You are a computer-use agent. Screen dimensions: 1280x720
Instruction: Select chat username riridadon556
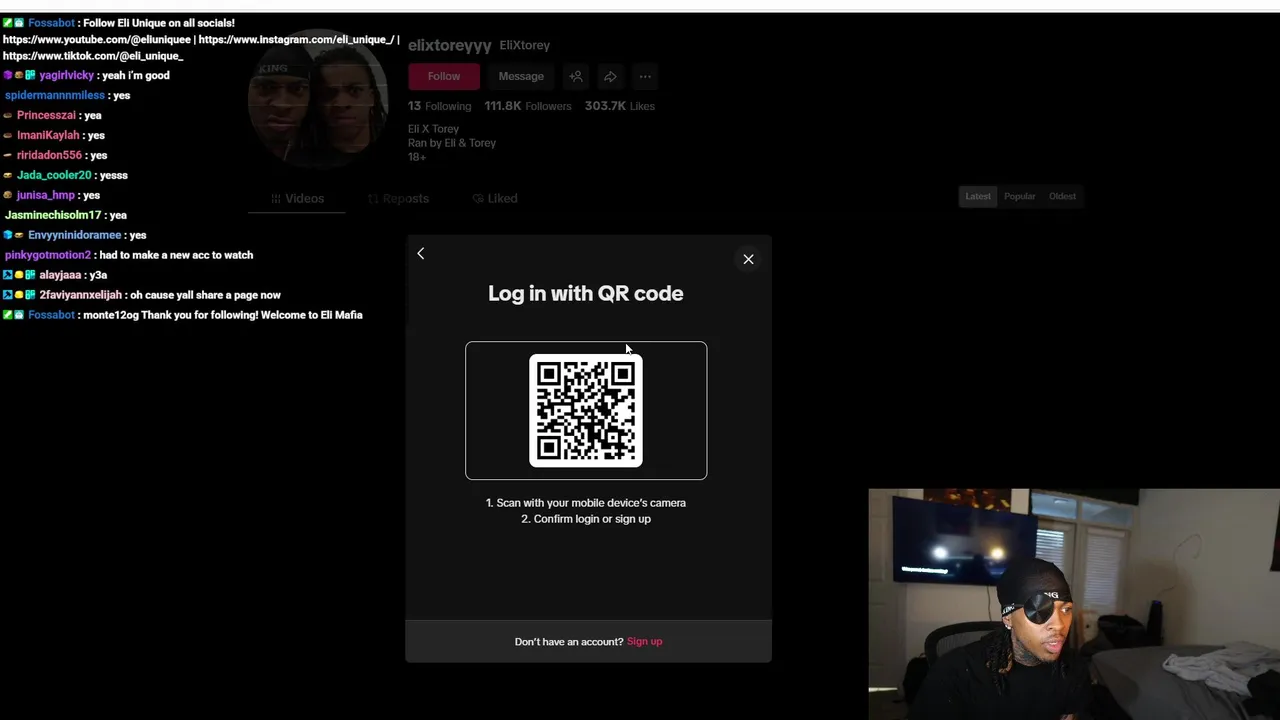coord(49,155)
